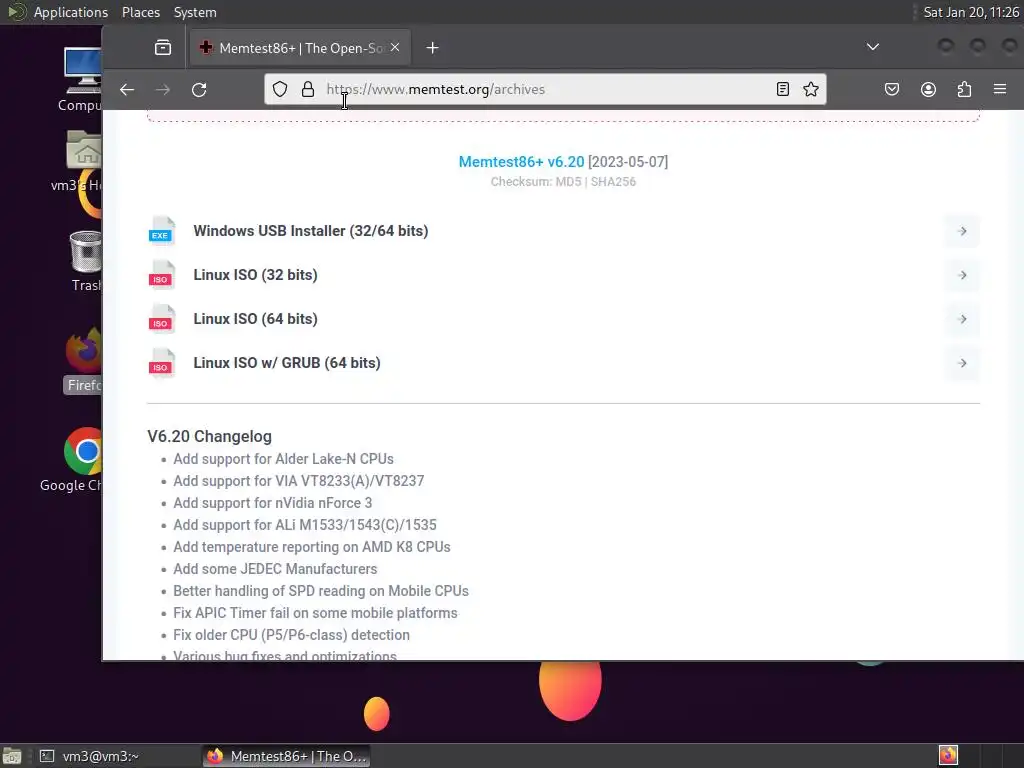Screen dimensions: 1024x768
Task: Expand the list all tabs chevron
Action: (872, 47)
